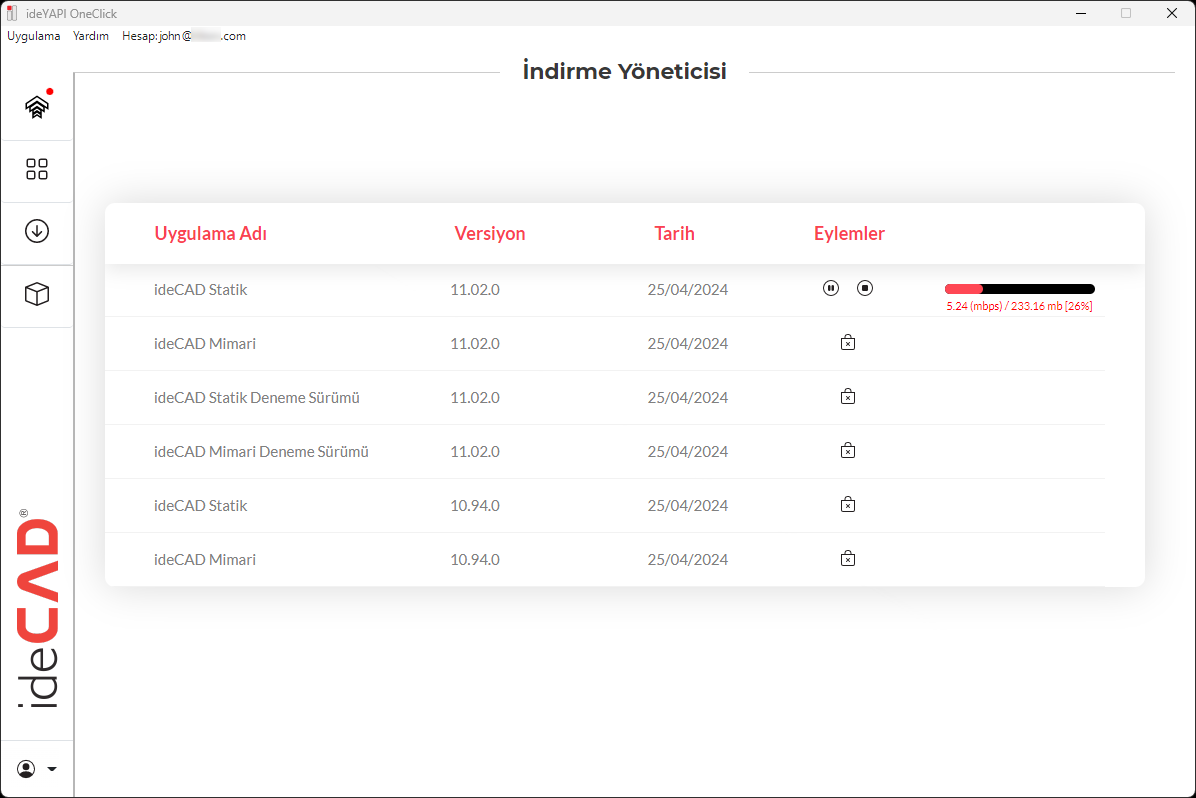Open the home icon in the sidebar
The height and width of the screenshot is (798, 1196).
[x=37, y=107]
